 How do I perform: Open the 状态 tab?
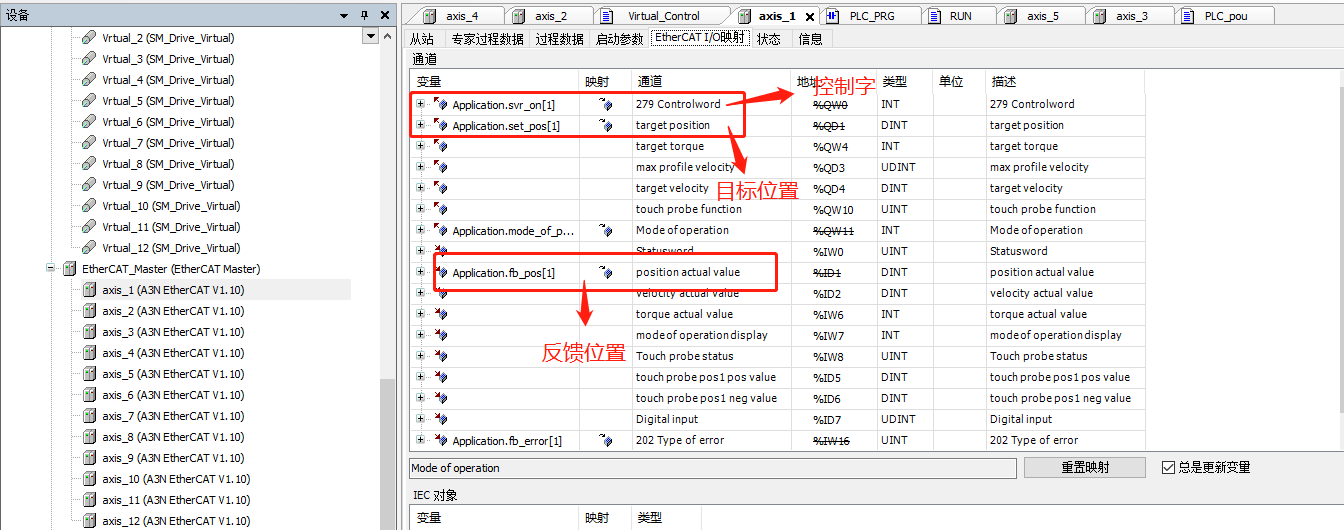click(x=769, y=39)
